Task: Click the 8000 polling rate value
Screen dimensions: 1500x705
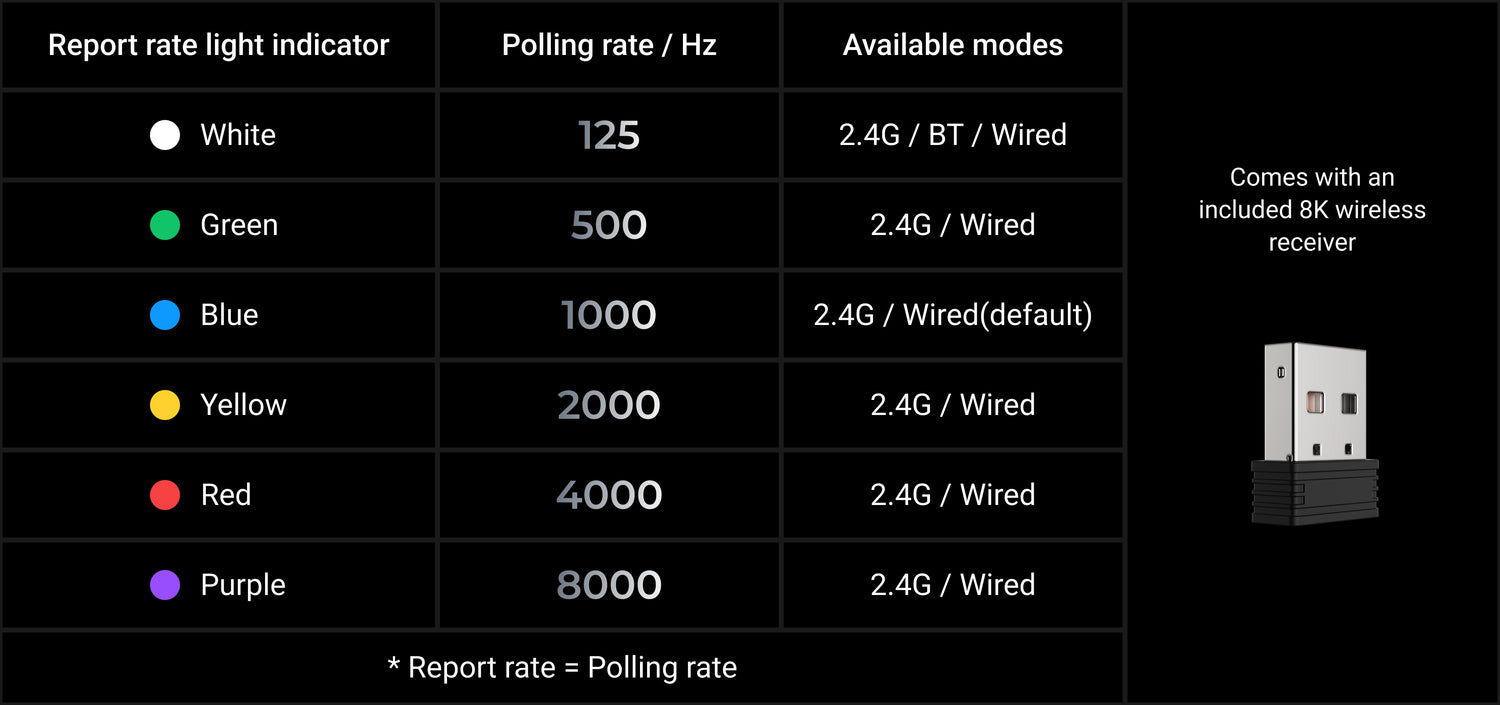Action: click(609, 585)
